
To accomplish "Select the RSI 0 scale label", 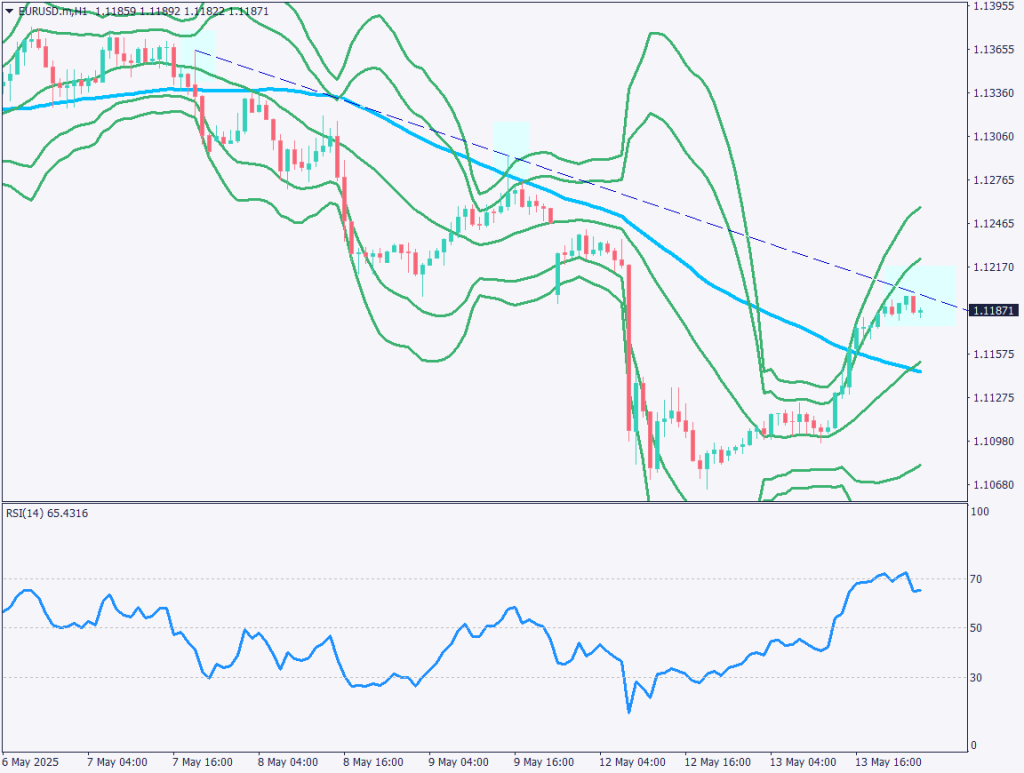I will coord(974,746).
